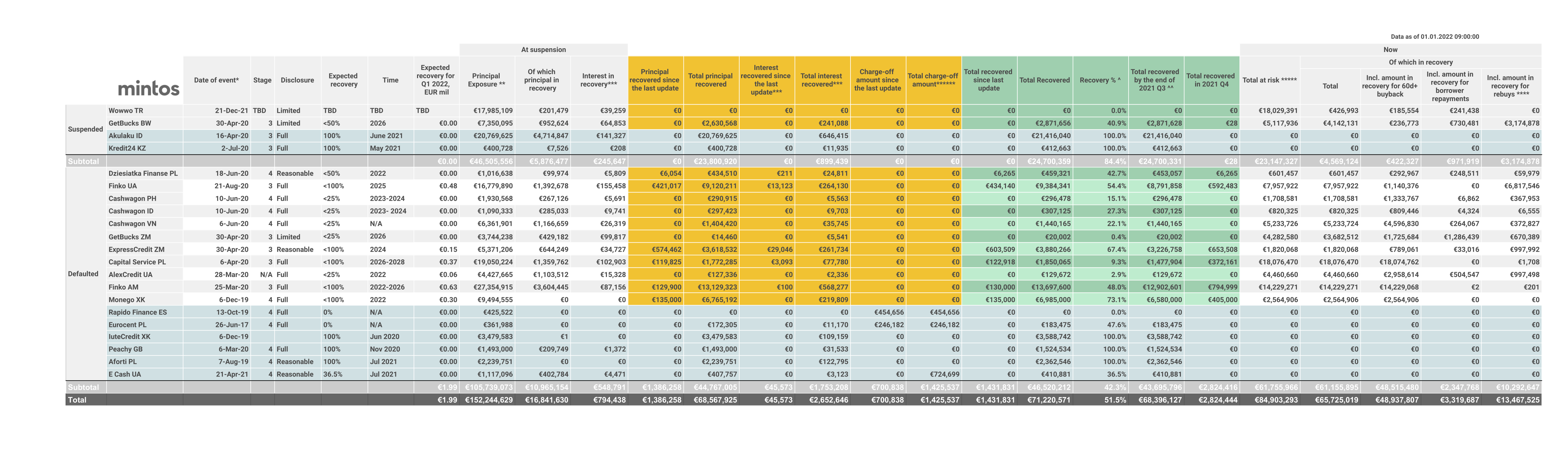
Task: Click 'Of which principal in recovery' header
Action: point(542,80)
